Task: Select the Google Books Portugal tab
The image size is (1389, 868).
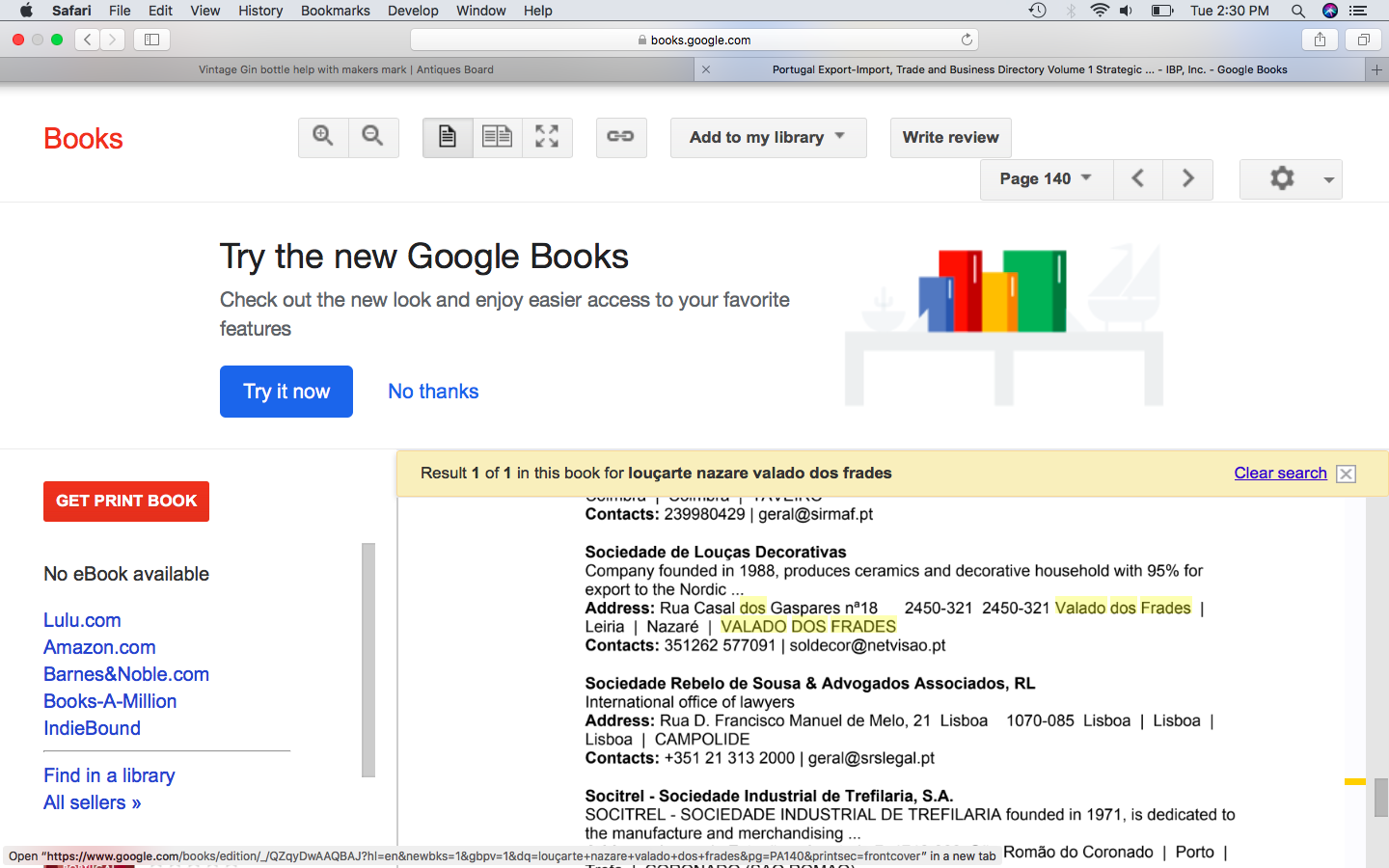Action: pyautogui.click(x=1029, y=69)
